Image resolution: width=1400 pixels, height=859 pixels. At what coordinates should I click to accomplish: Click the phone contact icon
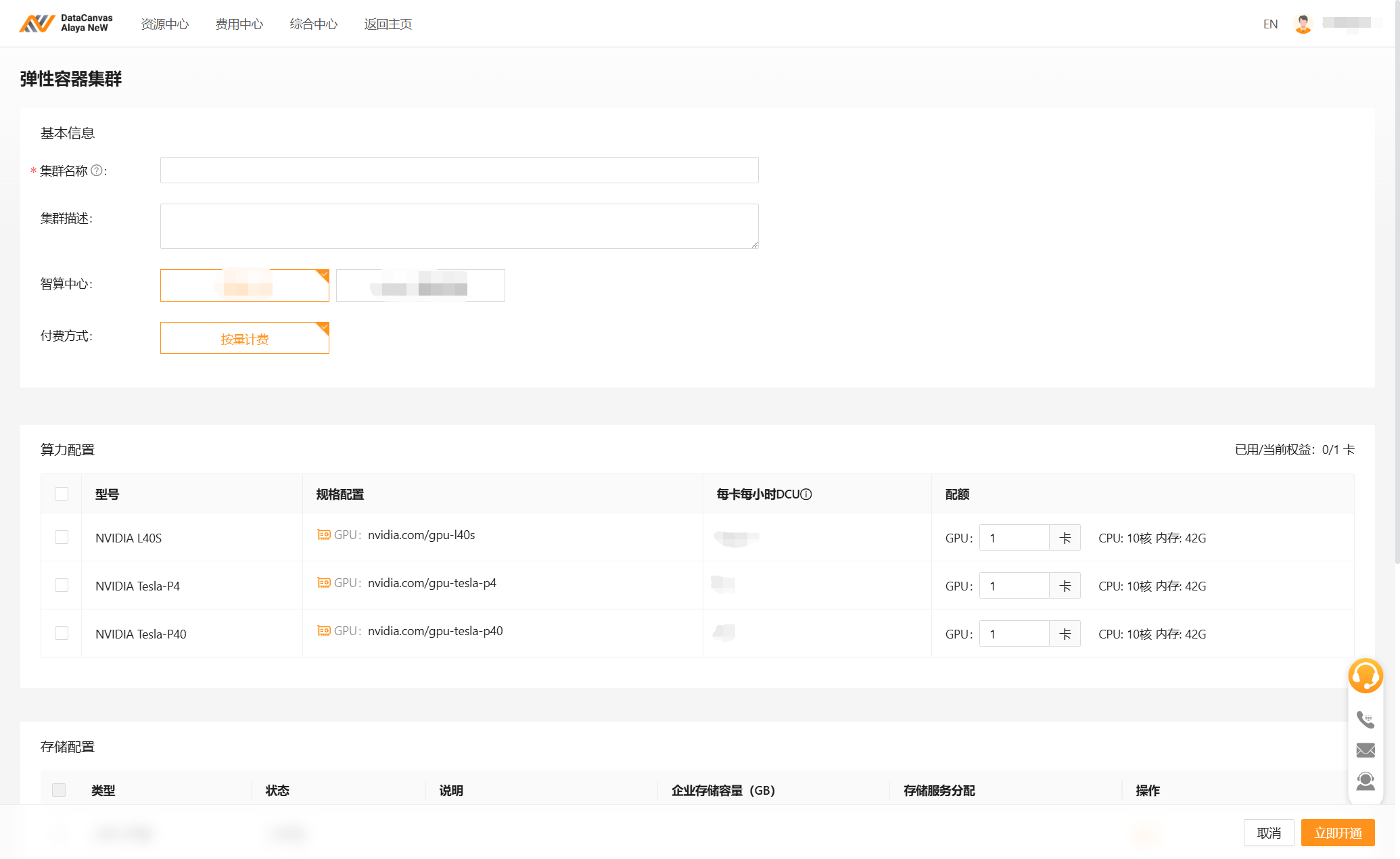click(1365, 719)
